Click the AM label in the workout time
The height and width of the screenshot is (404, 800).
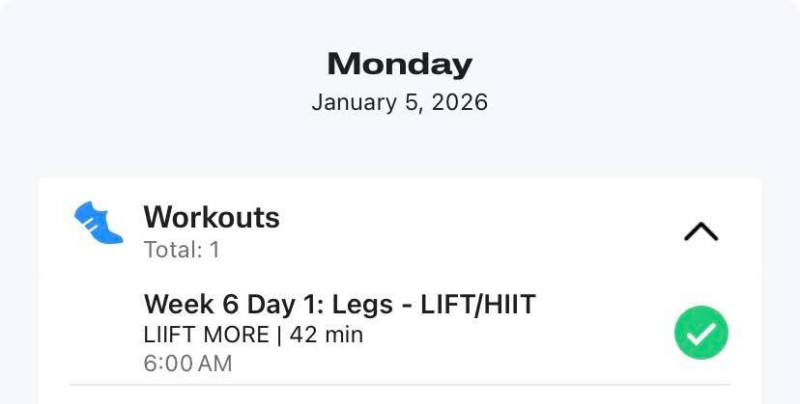(216, 363)
